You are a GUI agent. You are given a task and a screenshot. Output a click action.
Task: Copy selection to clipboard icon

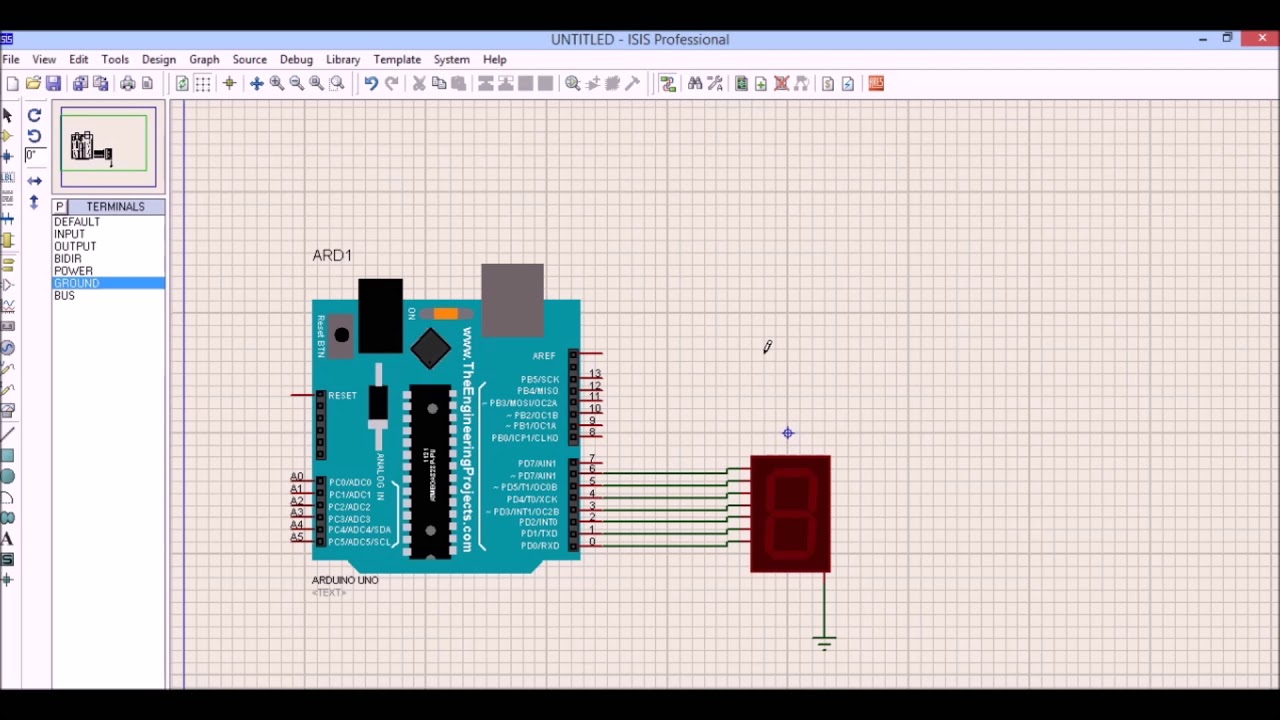(439, 84)
